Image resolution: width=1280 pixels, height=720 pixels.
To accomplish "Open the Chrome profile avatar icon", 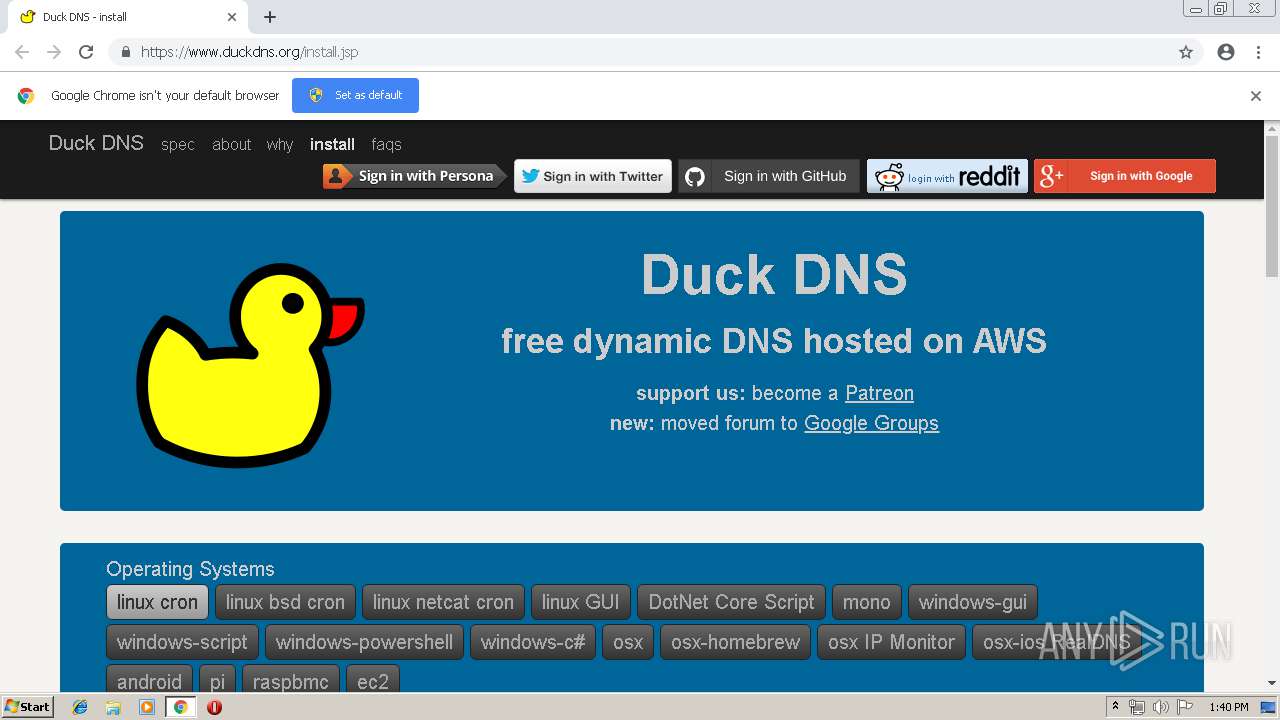I will click(x=1226, y=52).
